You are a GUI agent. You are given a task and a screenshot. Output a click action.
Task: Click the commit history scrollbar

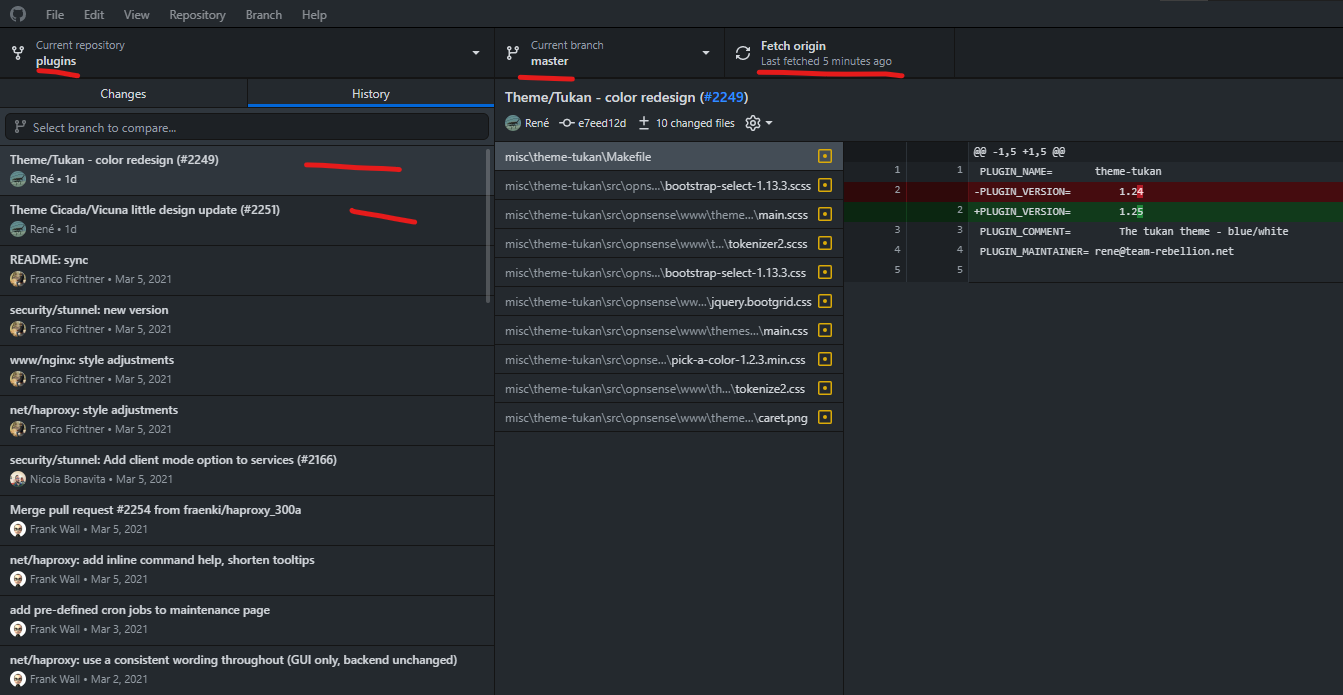[489, 225]
